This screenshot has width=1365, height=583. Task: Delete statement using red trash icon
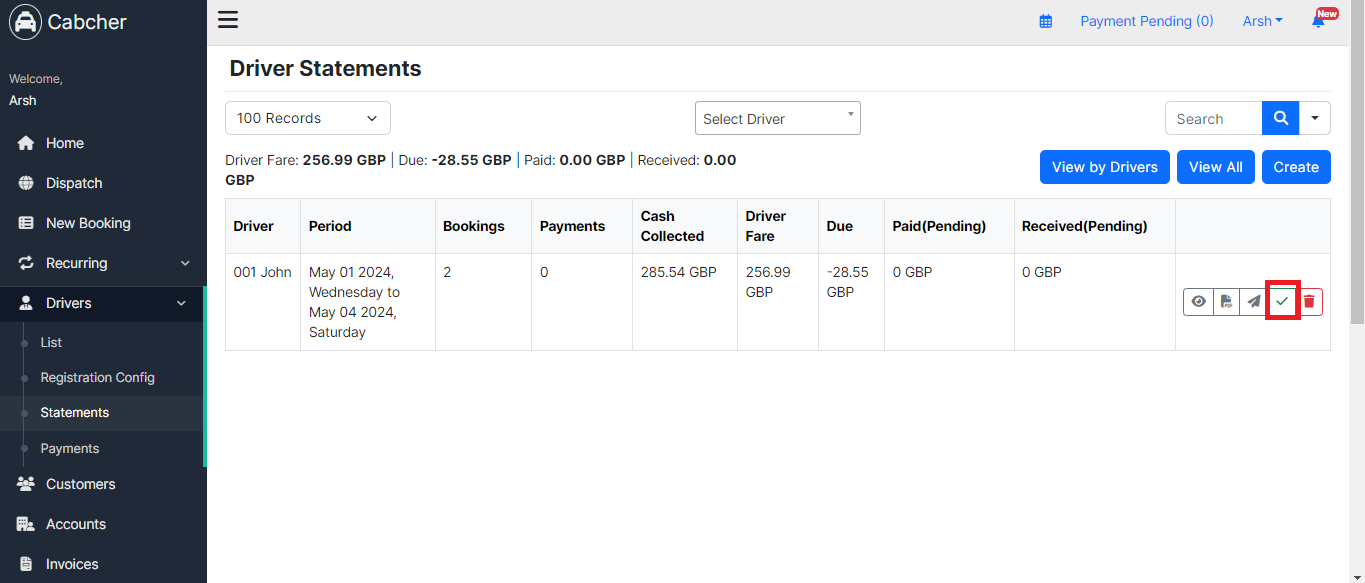tap(1309, 301)
